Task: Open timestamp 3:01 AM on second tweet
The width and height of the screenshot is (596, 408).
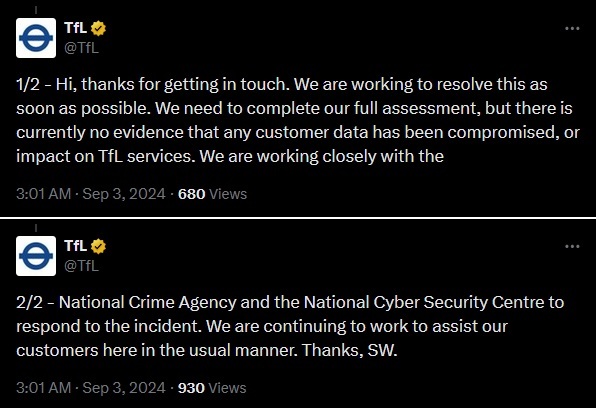Action: click(43, 388)
